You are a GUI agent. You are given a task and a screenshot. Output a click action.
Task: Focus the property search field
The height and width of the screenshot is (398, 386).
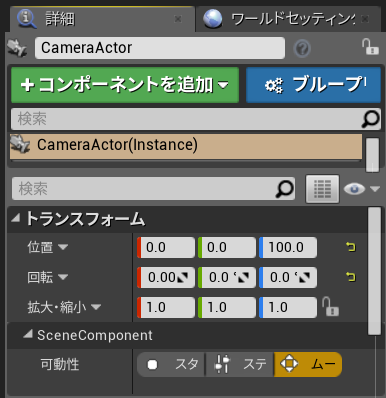click(x=153, y=189)
